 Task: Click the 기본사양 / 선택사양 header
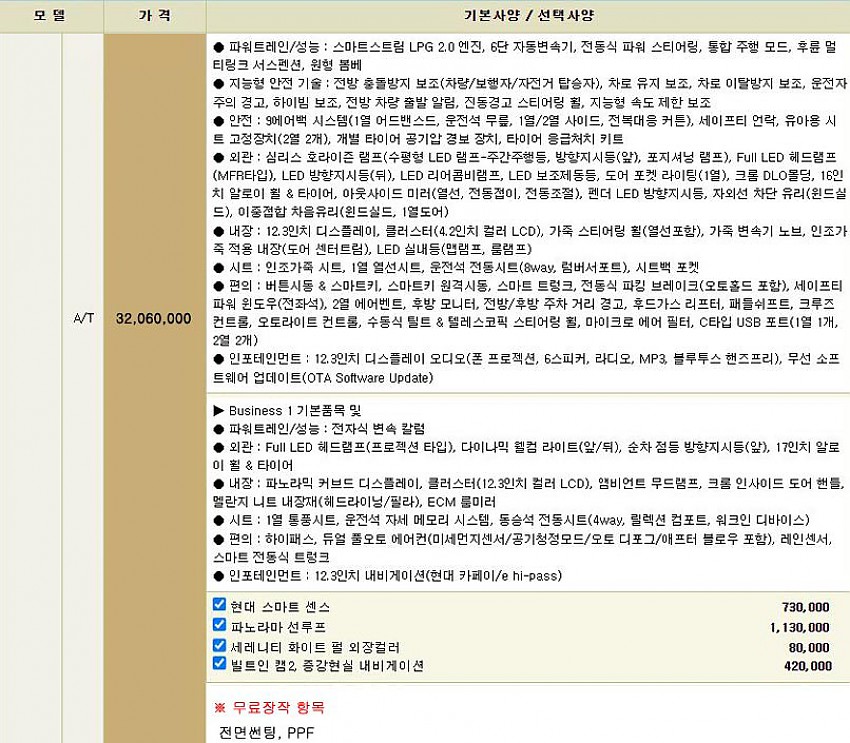[x=528, y=15]
